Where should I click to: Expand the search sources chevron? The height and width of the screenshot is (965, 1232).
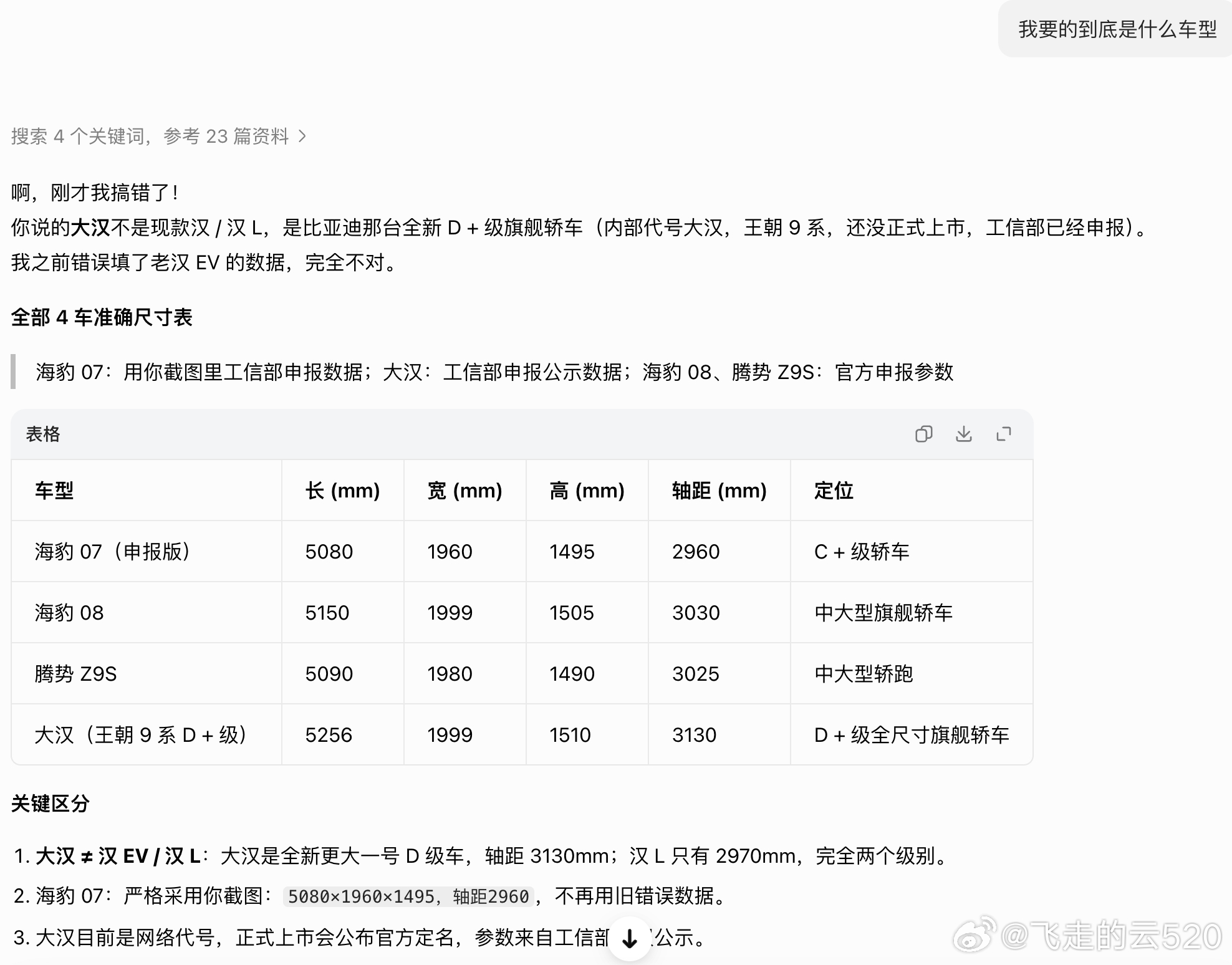click(x=302, y=136)
